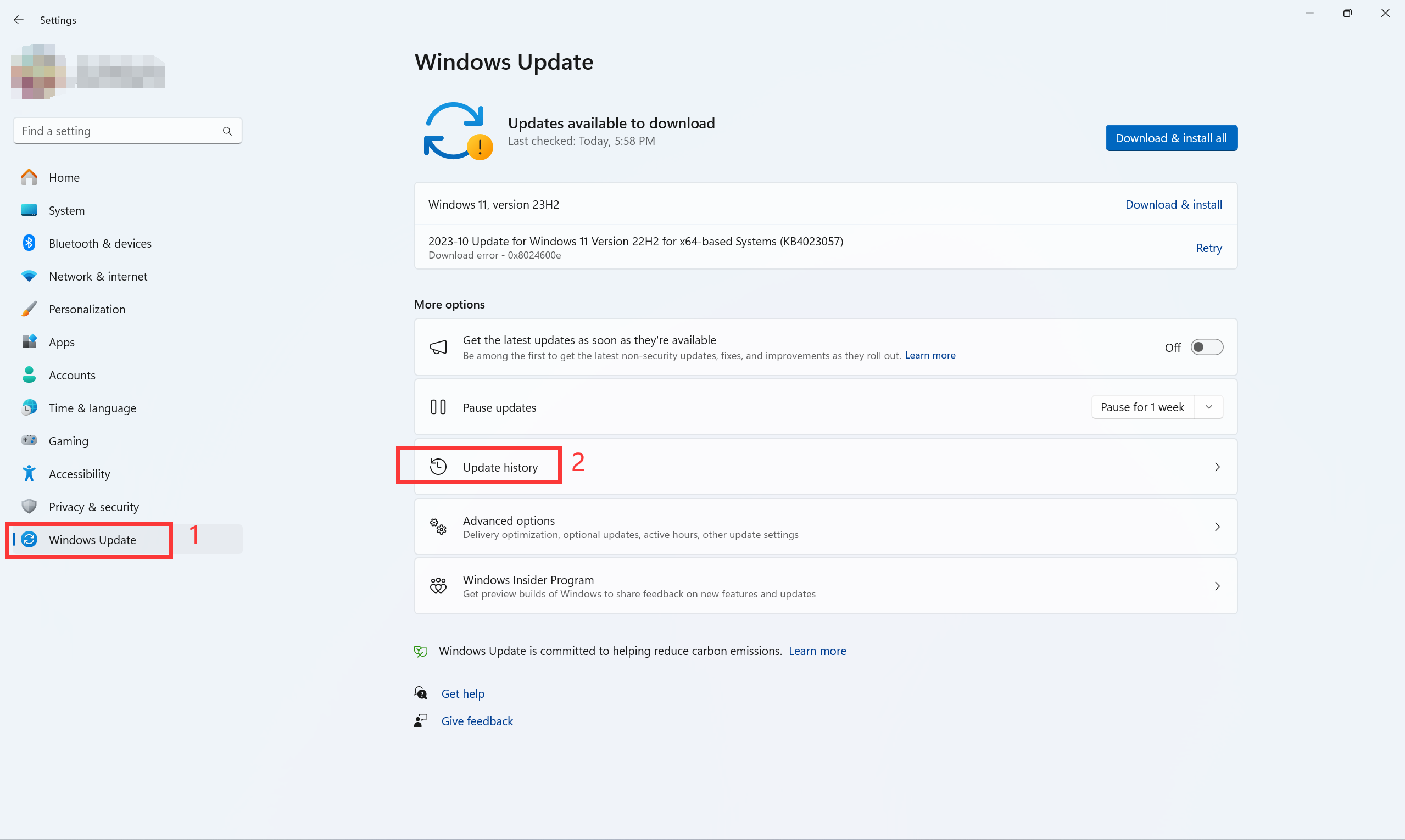
Task: Click the Bluetooth icon in sidebar
Action: click(x=29, y=243)
